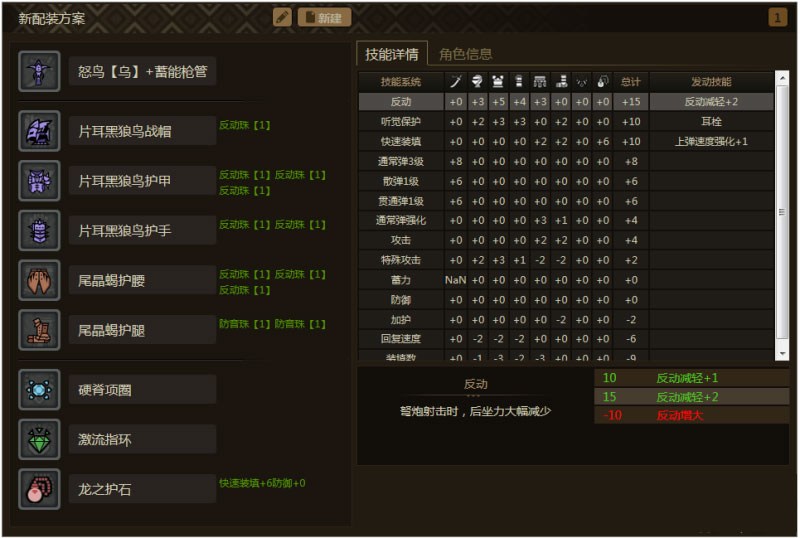
Task: Click the 总计 column header
Action: (x=631, y=82)
